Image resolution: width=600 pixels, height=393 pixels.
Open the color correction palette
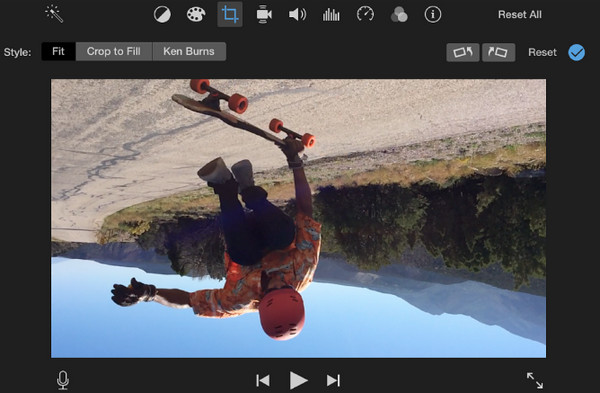coord(196,15)
